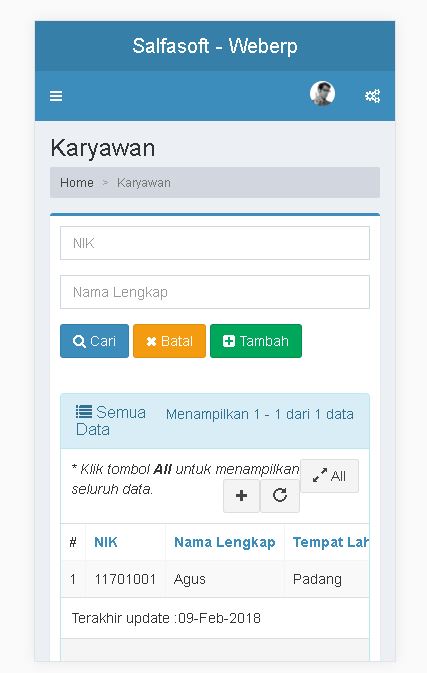Click the Karyawan breadcrumb item
Viewport: 427px width, 673px height.
tap(144, 183)
